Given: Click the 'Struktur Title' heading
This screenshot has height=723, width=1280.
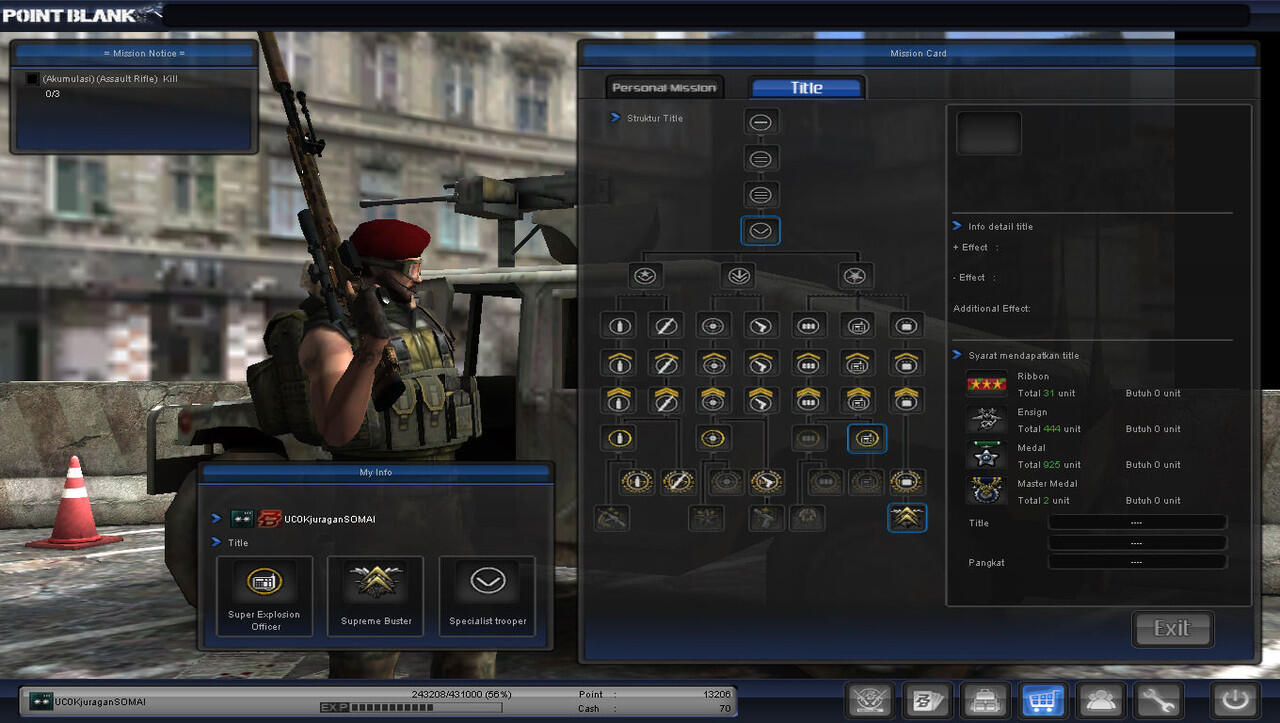Looking at the screenshot, I should 655,118.
